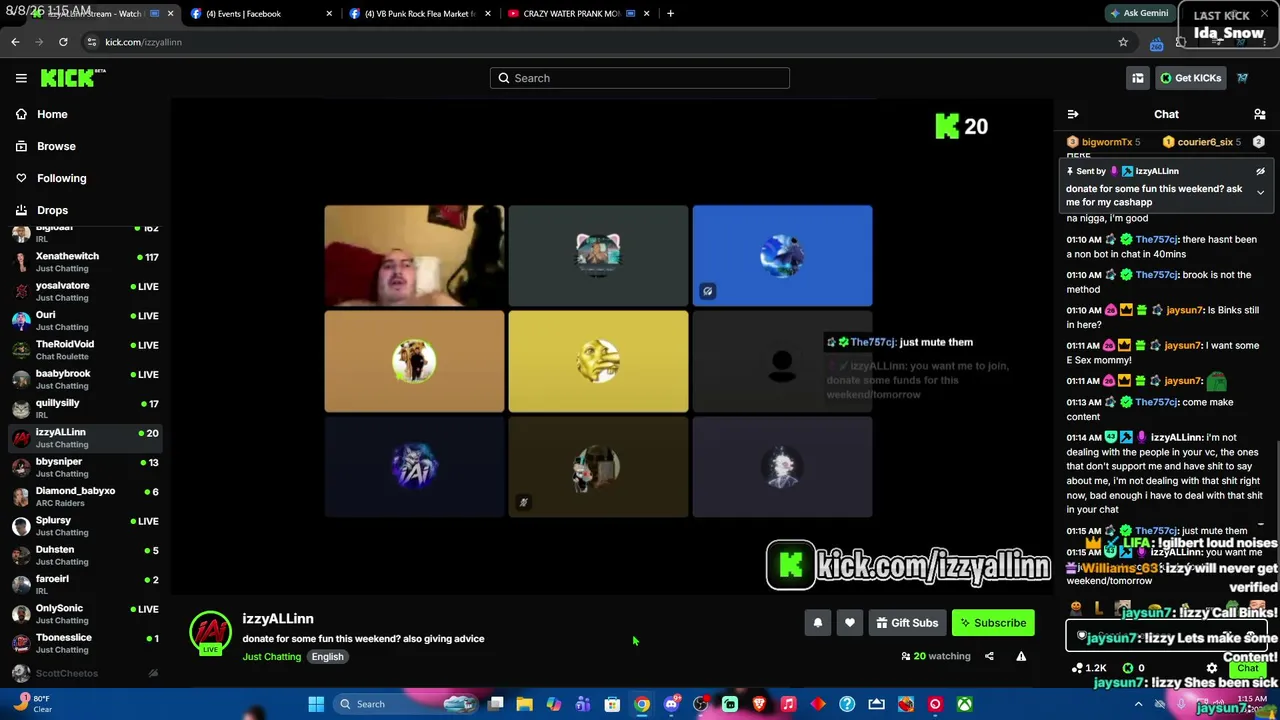Viewport: 1280px width, 720px height.
Task: Switch to CRAZY WATER PRANK YouTube tab
Action: [x=578, y=14]
